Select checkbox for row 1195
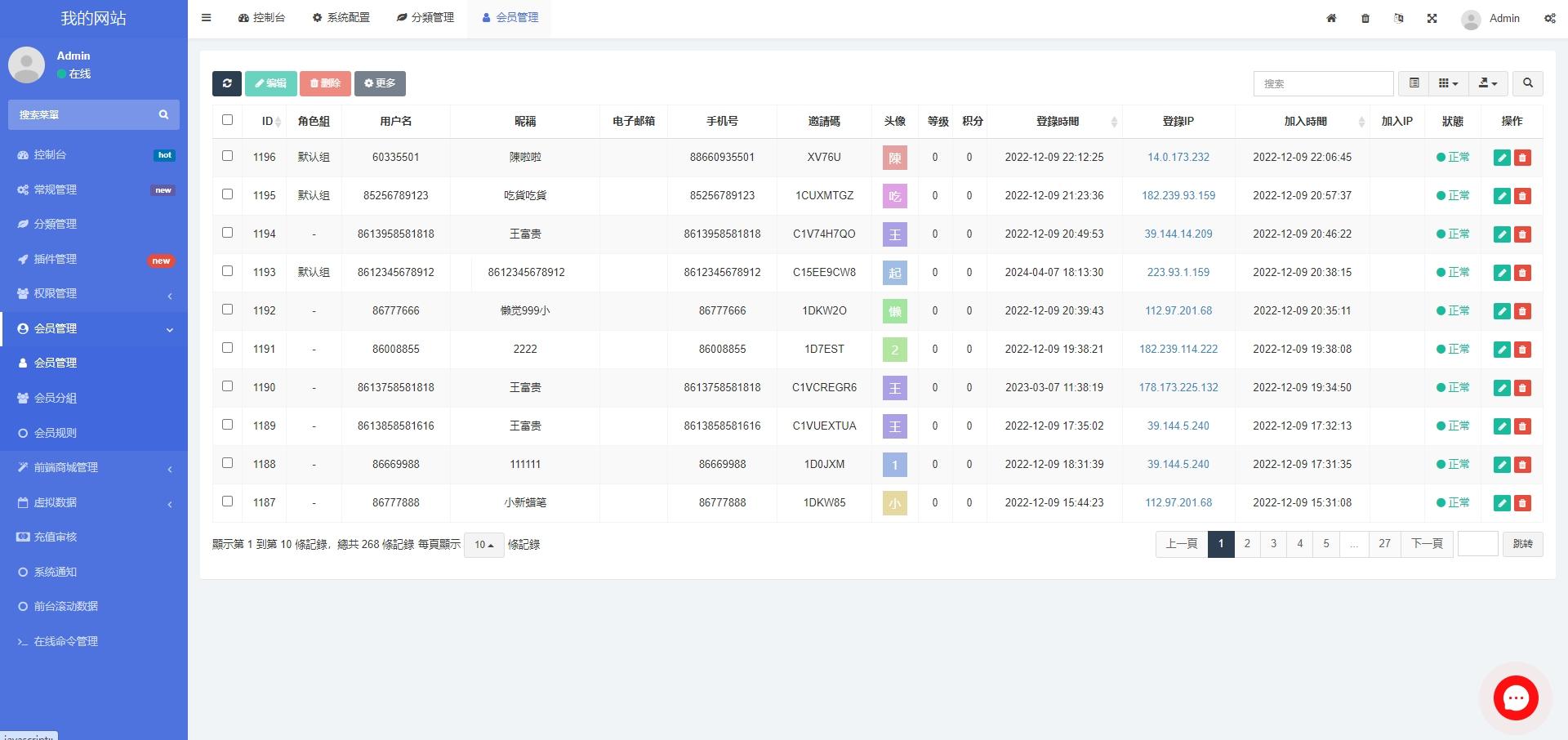 click(227, 194)
